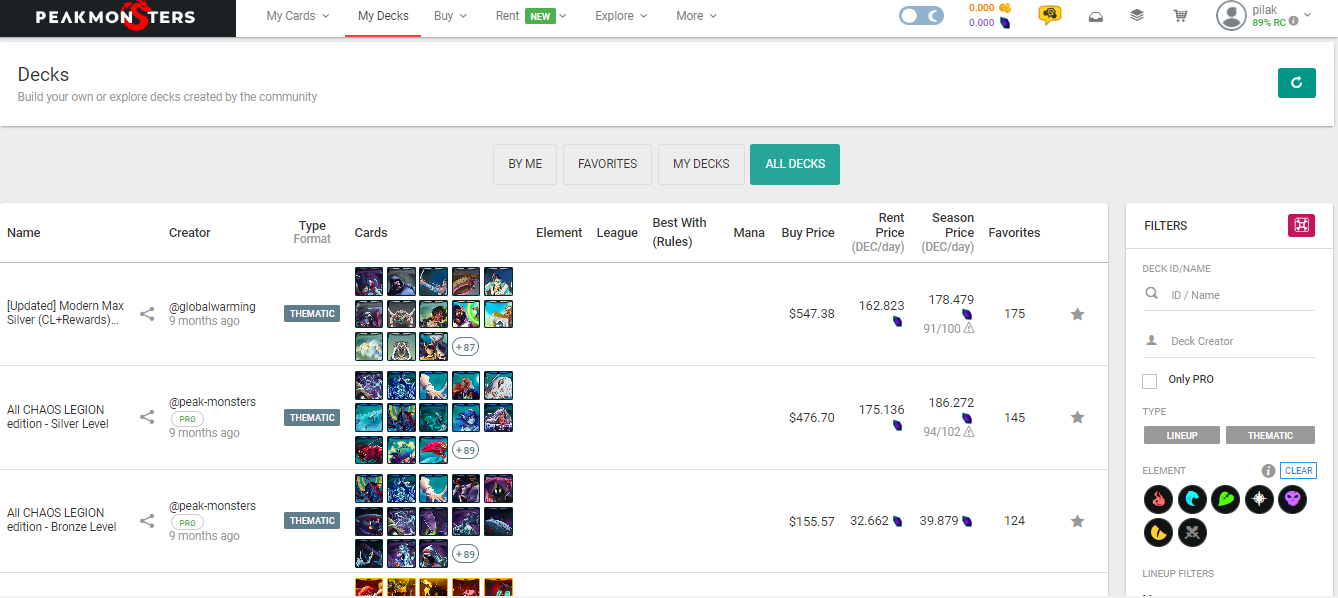Screen dimensions: 1338x598
Task: Open the shopping cart
Action: (1180, 16)
